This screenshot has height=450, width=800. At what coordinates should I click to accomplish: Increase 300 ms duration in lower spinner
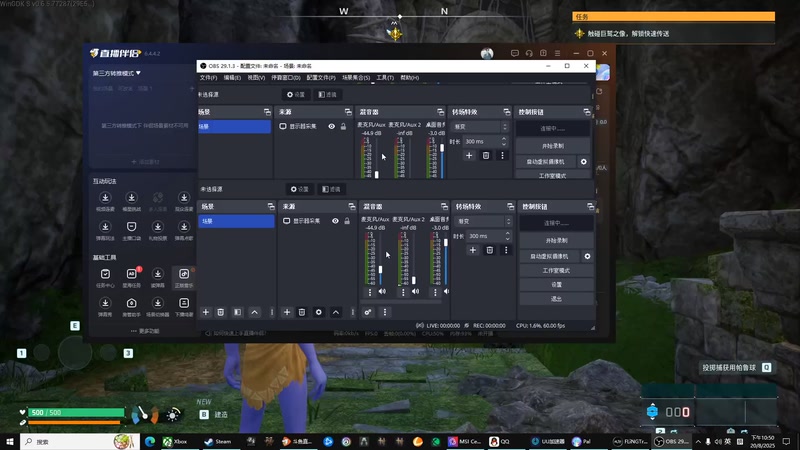[507, 234]
